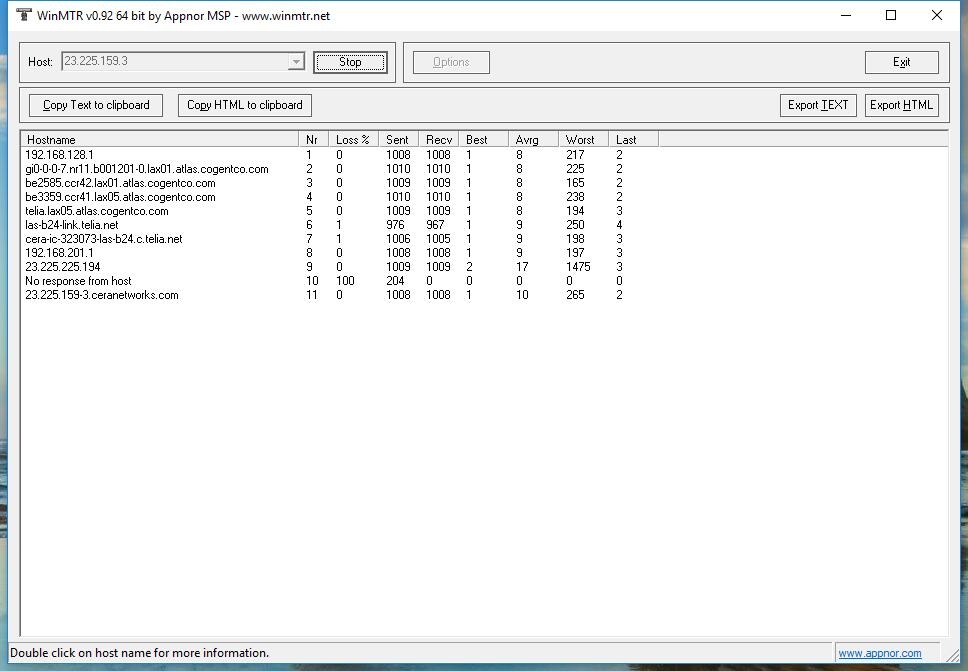This screenshot has width=968, height=671.
Task: Export results as TEXT
Action: point(818,105)
